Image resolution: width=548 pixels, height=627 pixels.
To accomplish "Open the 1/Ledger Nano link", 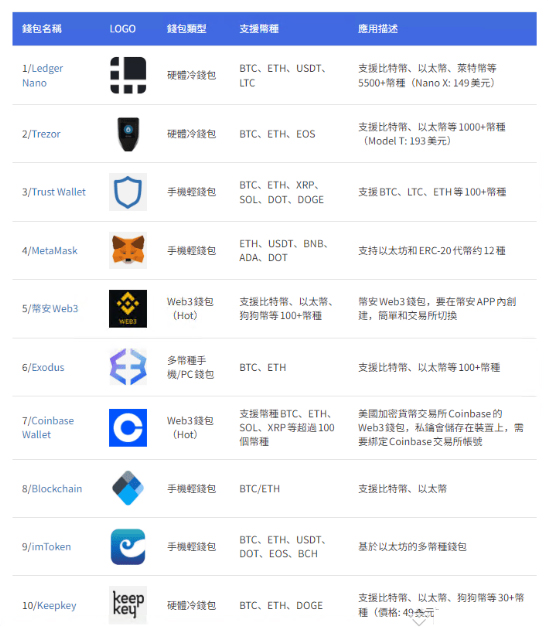I will [42, 76].
